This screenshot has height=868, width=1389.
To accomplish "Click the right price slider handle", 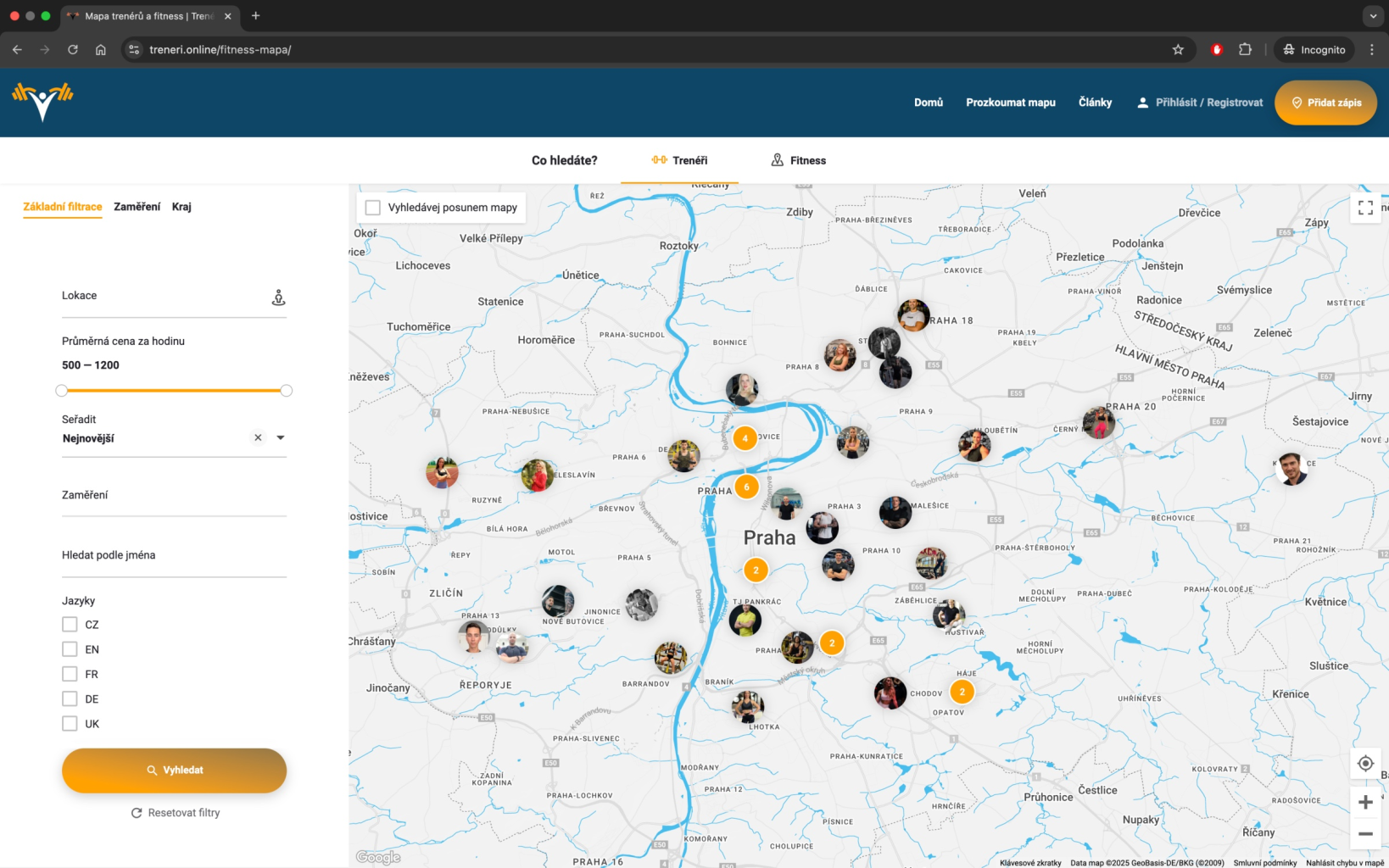I will tap(287, 391).
